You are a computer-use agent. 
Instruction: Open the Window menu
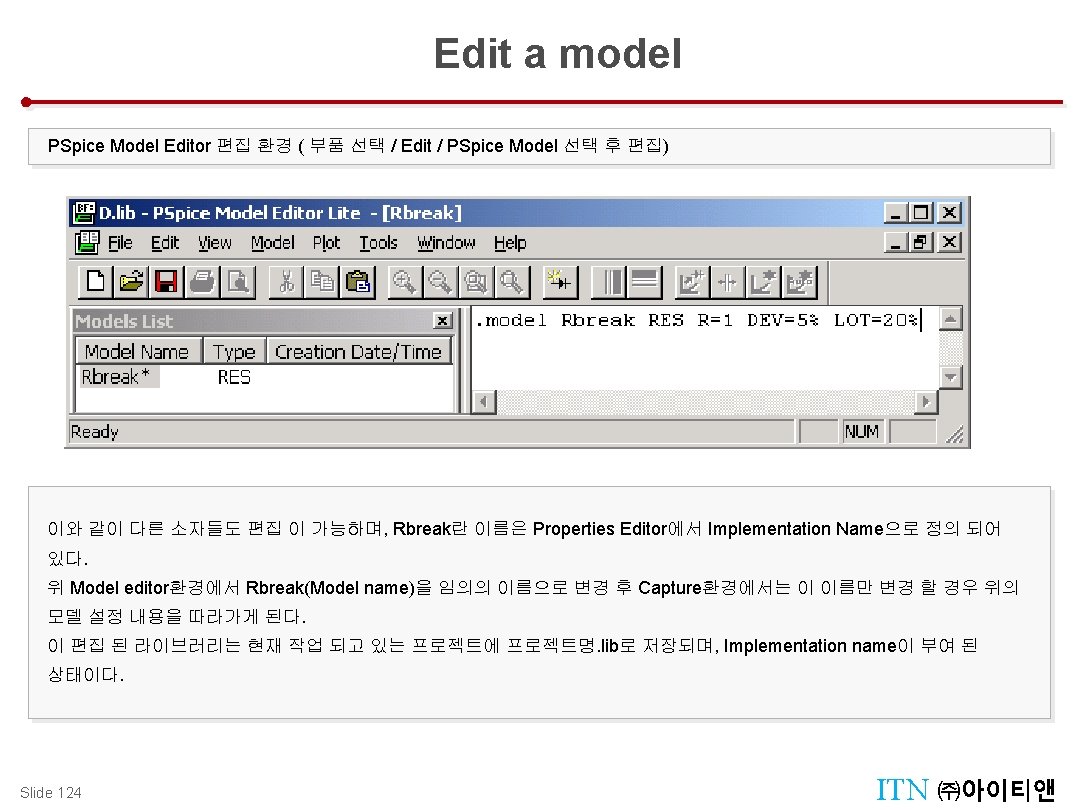click(446, 243)
